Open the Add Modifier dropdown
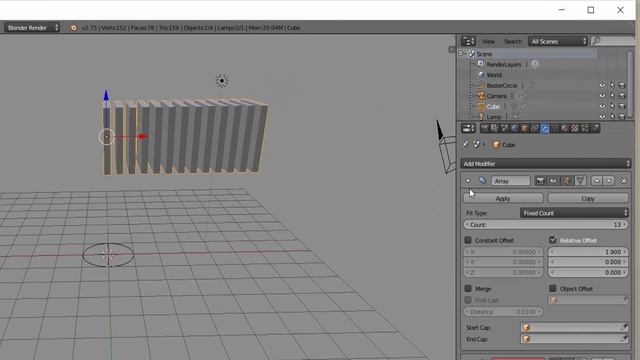The width and height of the screenshot is (640, 360). [546, 164]
